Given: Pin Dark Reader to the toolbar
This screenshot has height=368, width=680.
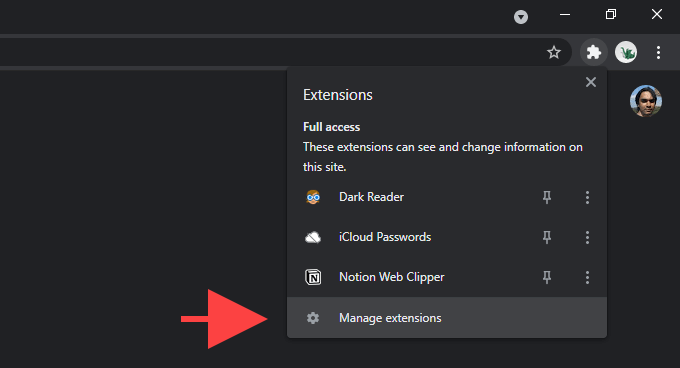Looking at the screenshot, I should pyautogui.click(x=547, y=197).
